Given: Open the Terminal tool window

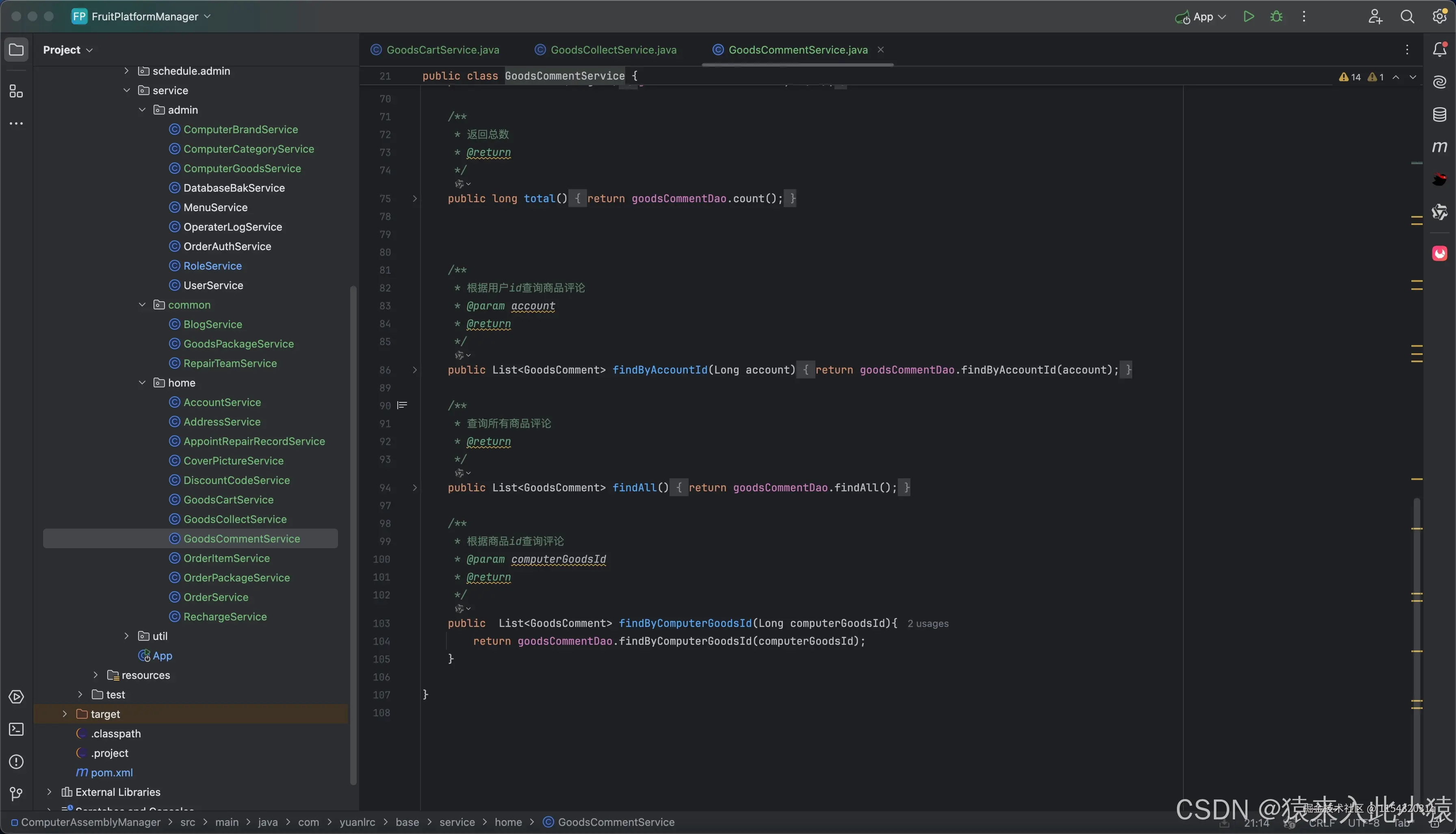Looking at the screenshot, I should coord(16,729).
